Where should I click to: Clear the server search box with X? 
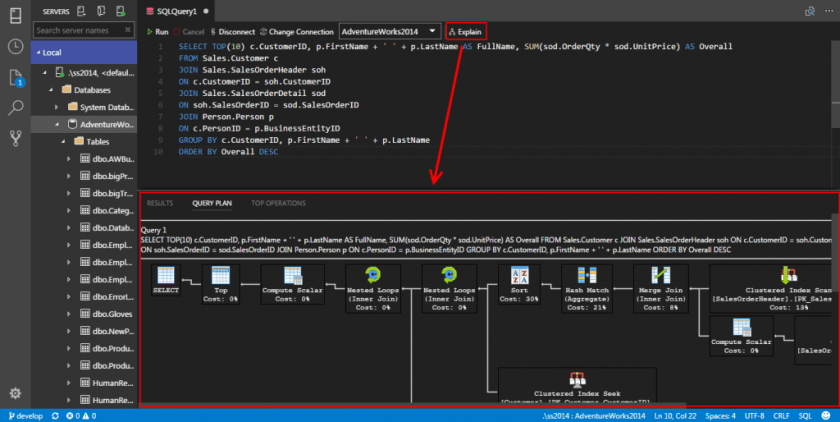click(x=128, y=30)
